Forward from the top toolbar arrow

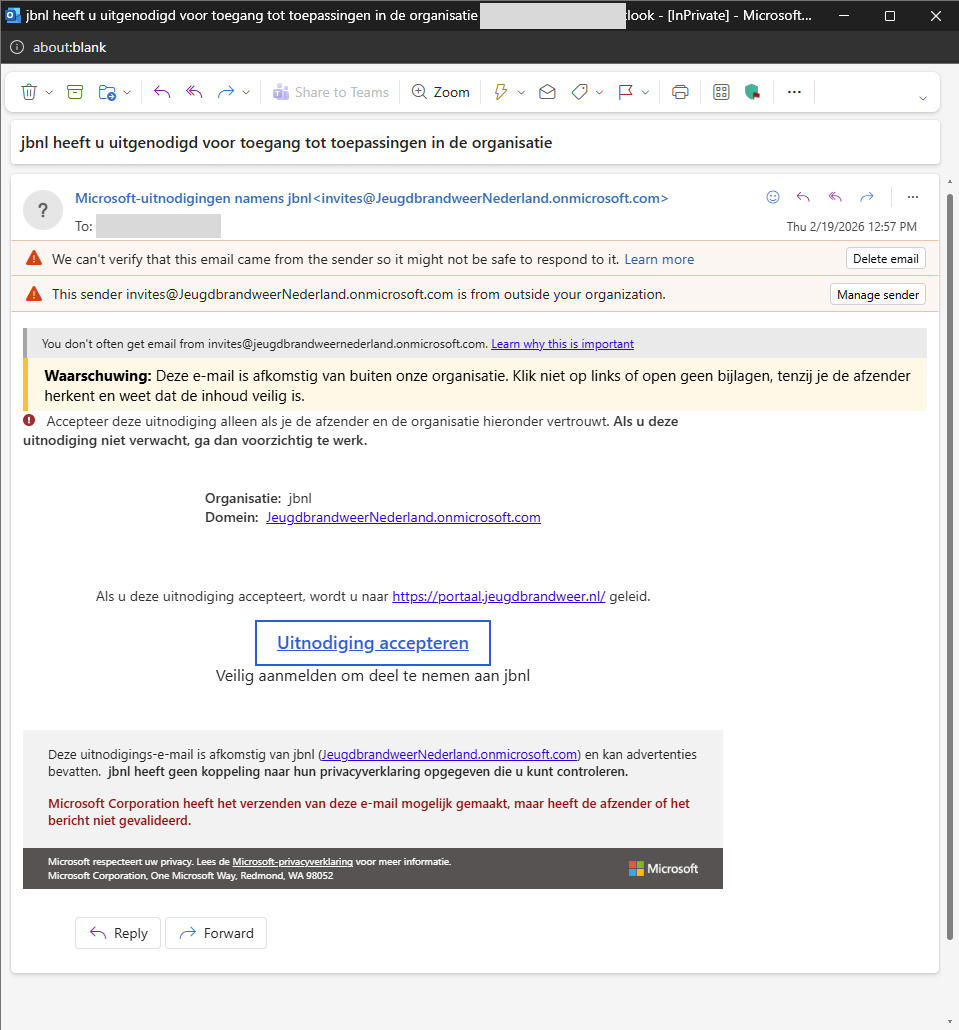(226, 92)
